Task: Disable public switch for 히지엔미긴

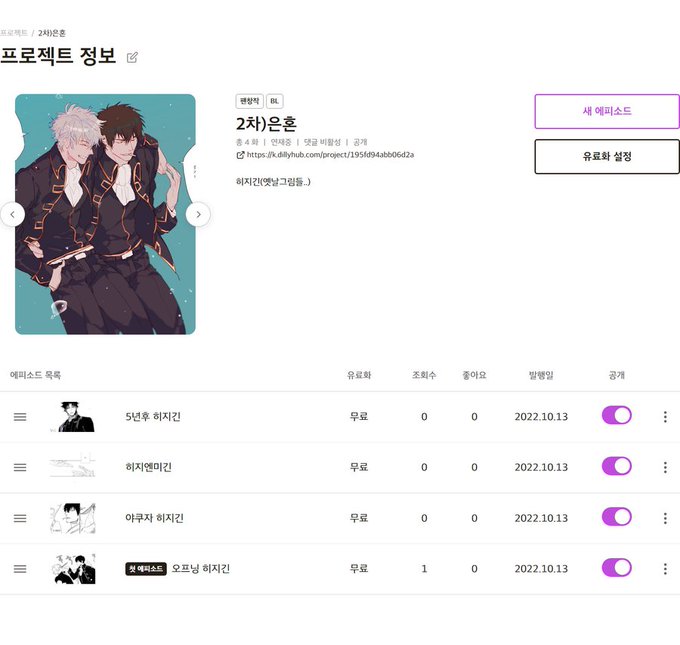Action: [x=617, y=466]
